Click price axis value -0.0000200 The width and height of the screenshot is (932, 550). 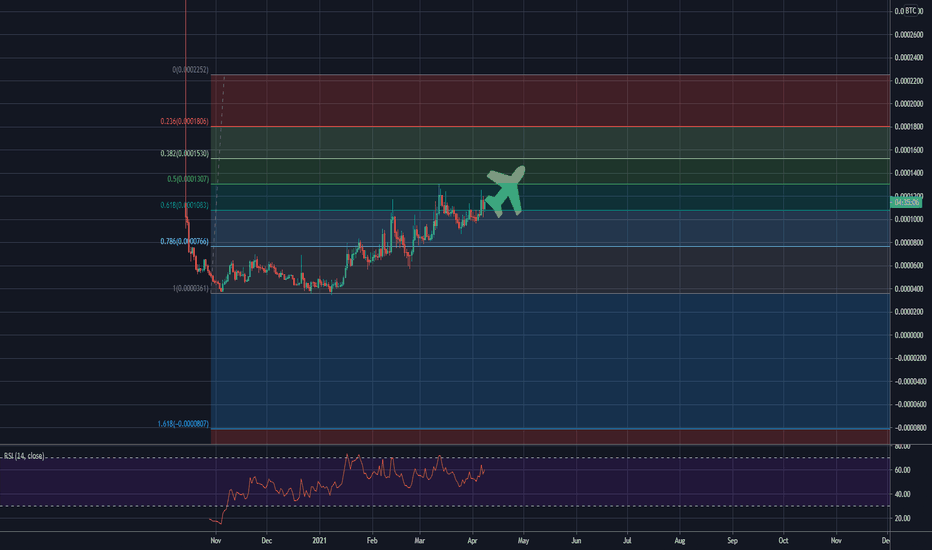tap(910, 358)
